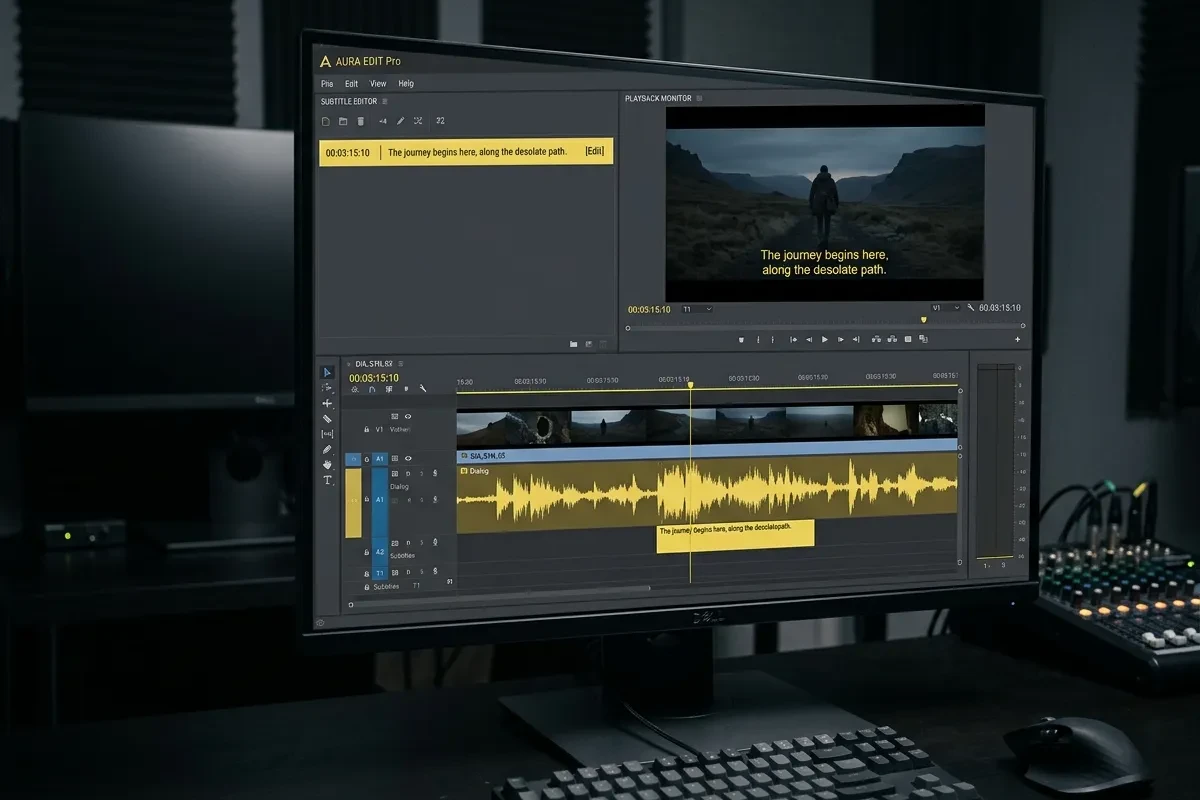Click the plus button editor icon
This screenshot has width=1200, height=800.
tap(1017, 340)
